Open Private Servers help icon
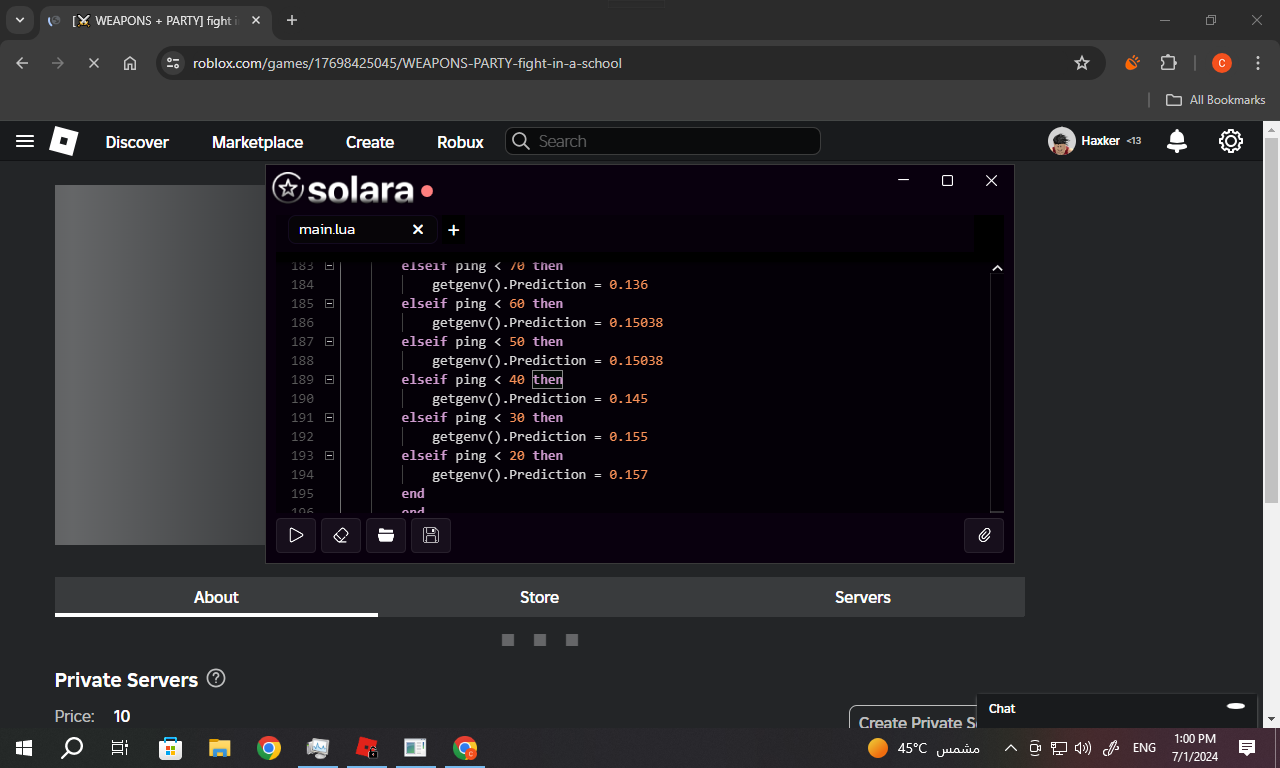This screenshot has width=1280, height=768. click(216, 679)
